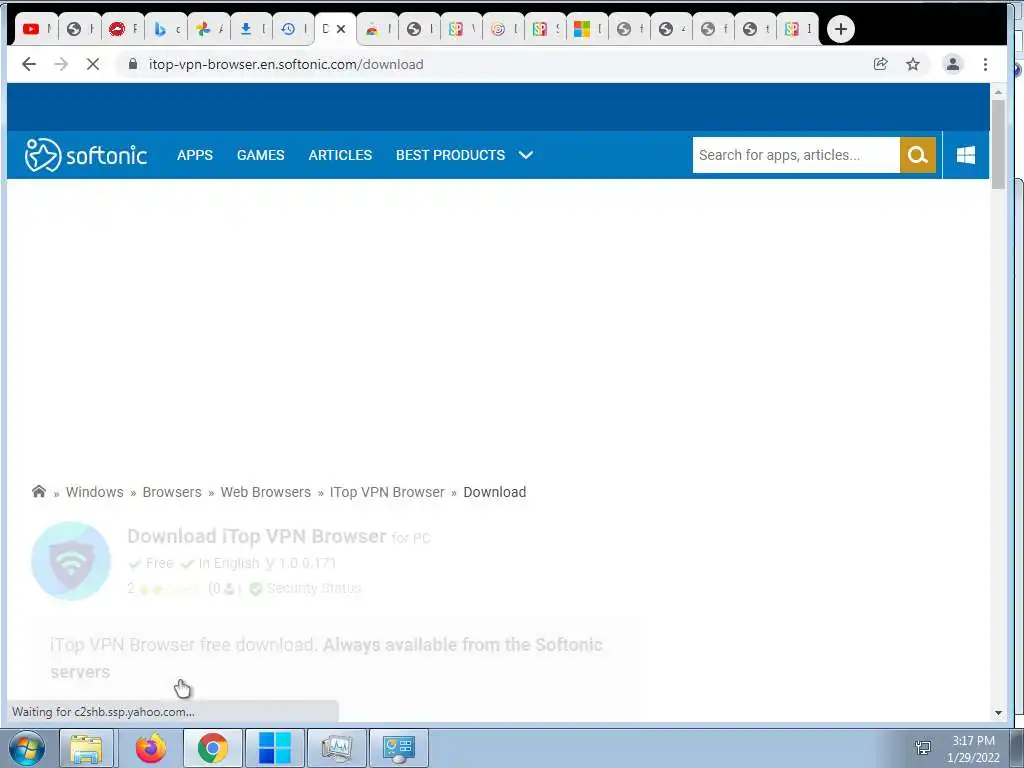Launch Firefox from taskbar
Image resolution: width=1024 pixels, height=768 pixels.
click(151, 748)
